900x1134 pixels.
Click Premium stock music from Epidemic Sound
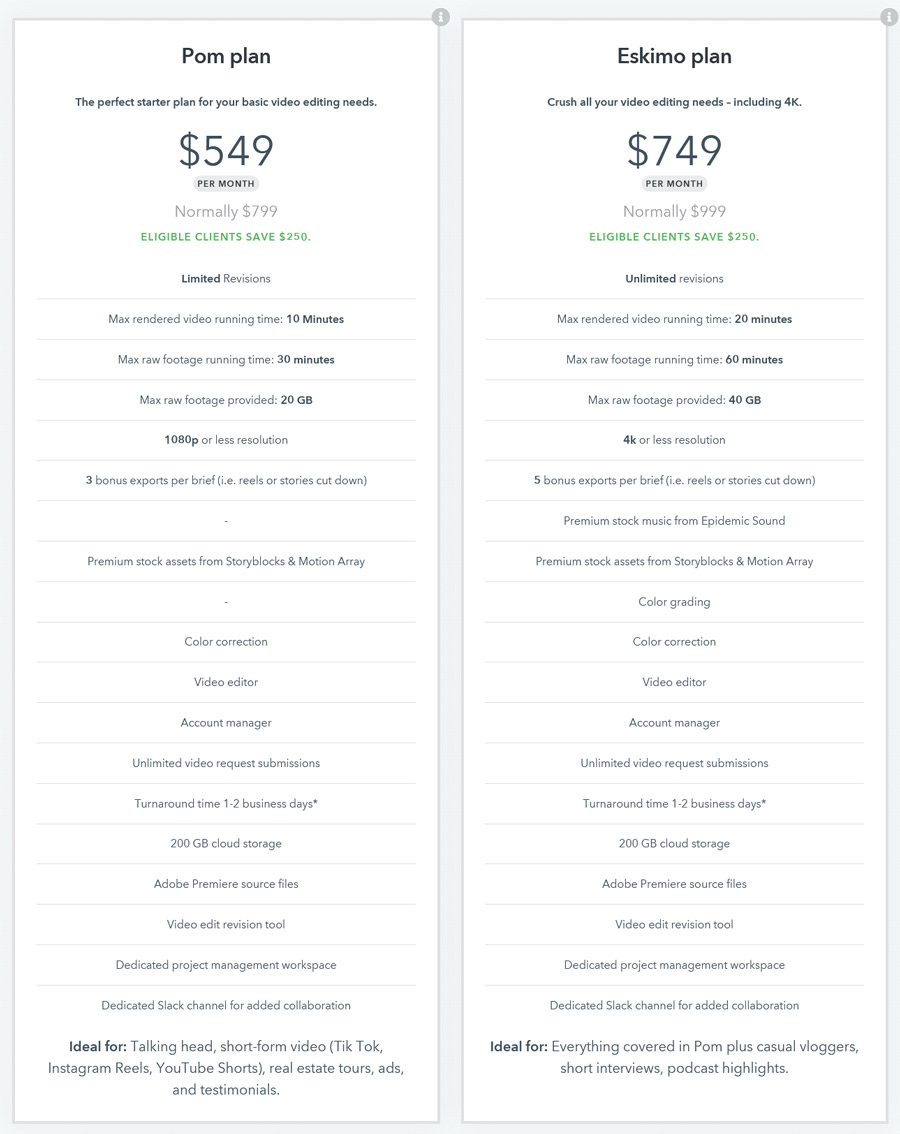pos(674,521)
